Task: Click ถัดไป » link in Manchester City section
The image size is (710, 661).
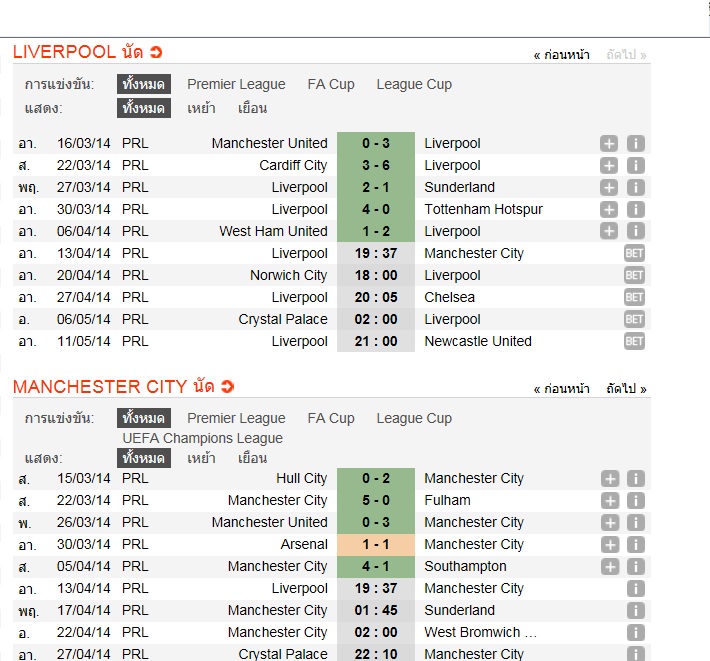Action: pyautogui.click(x=626, y=389)
